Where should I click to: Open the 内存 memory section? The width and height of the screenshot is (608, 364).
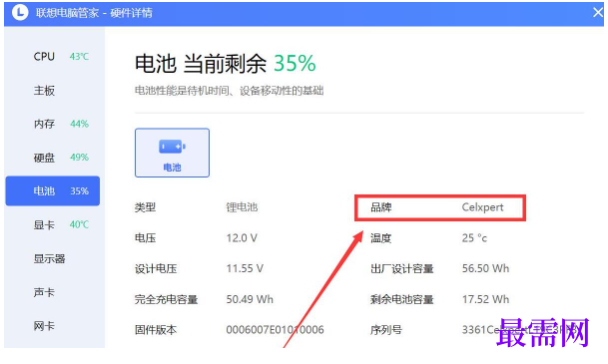52,124
